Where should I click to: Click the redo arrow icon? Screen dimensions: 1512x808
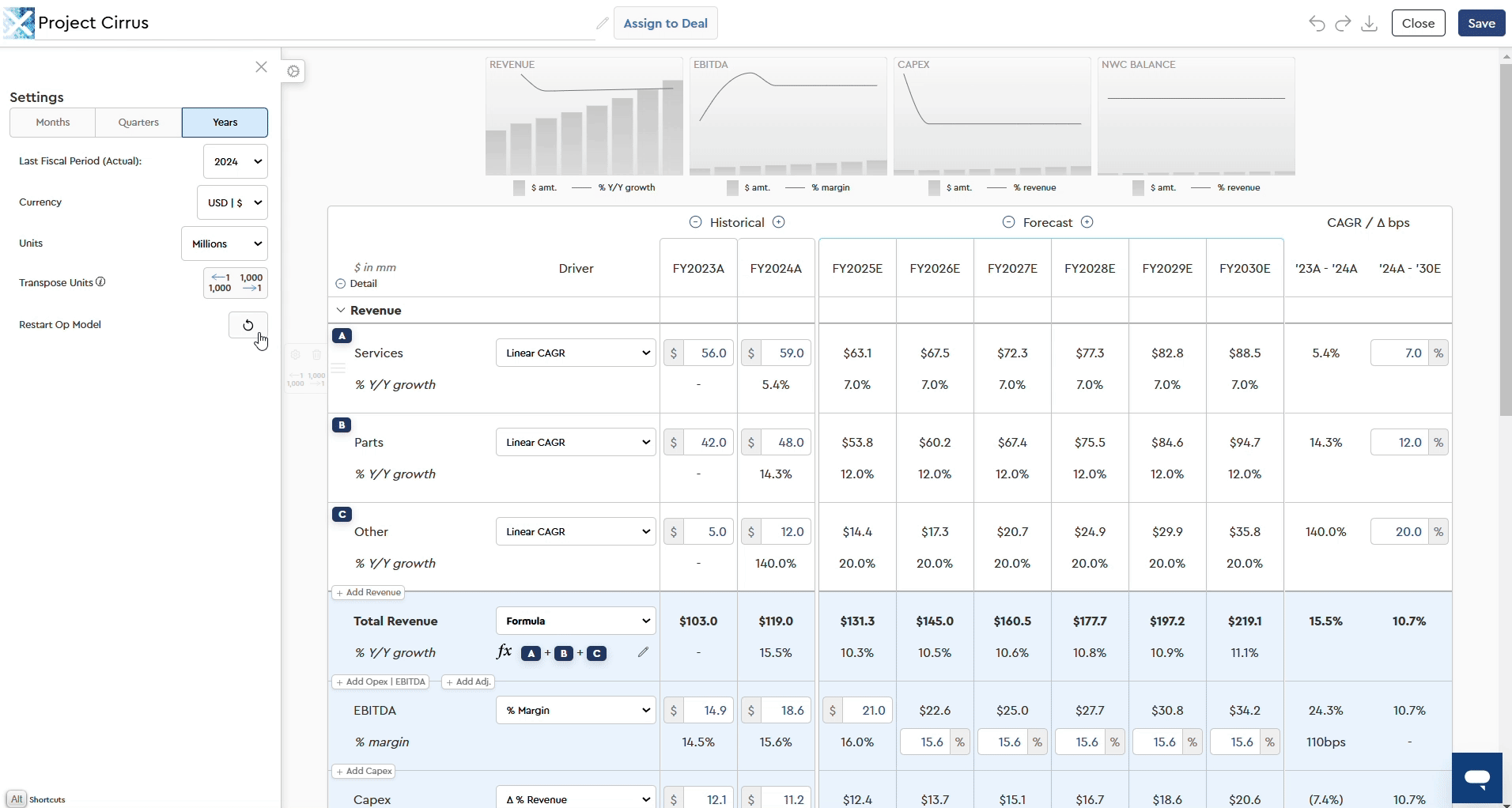[x=1343, y=24]
